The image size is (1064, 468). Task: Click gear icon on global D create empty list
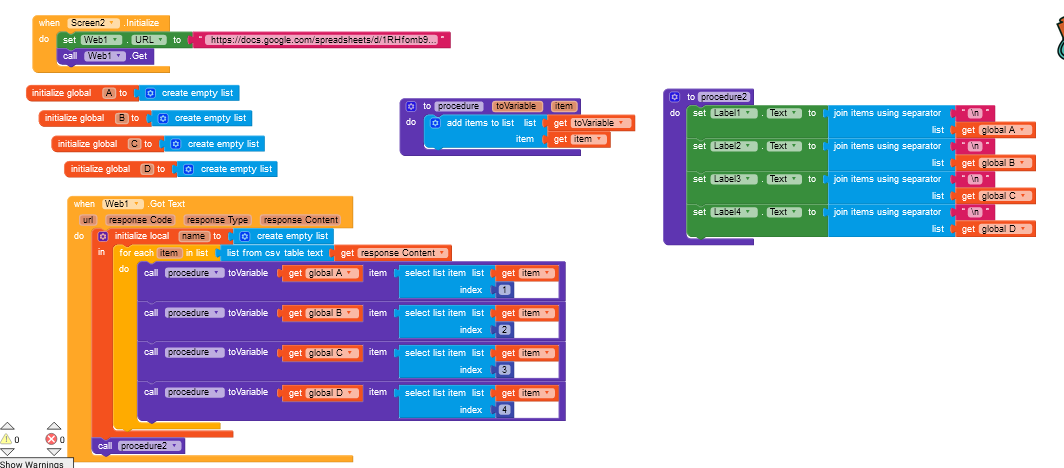189,169
